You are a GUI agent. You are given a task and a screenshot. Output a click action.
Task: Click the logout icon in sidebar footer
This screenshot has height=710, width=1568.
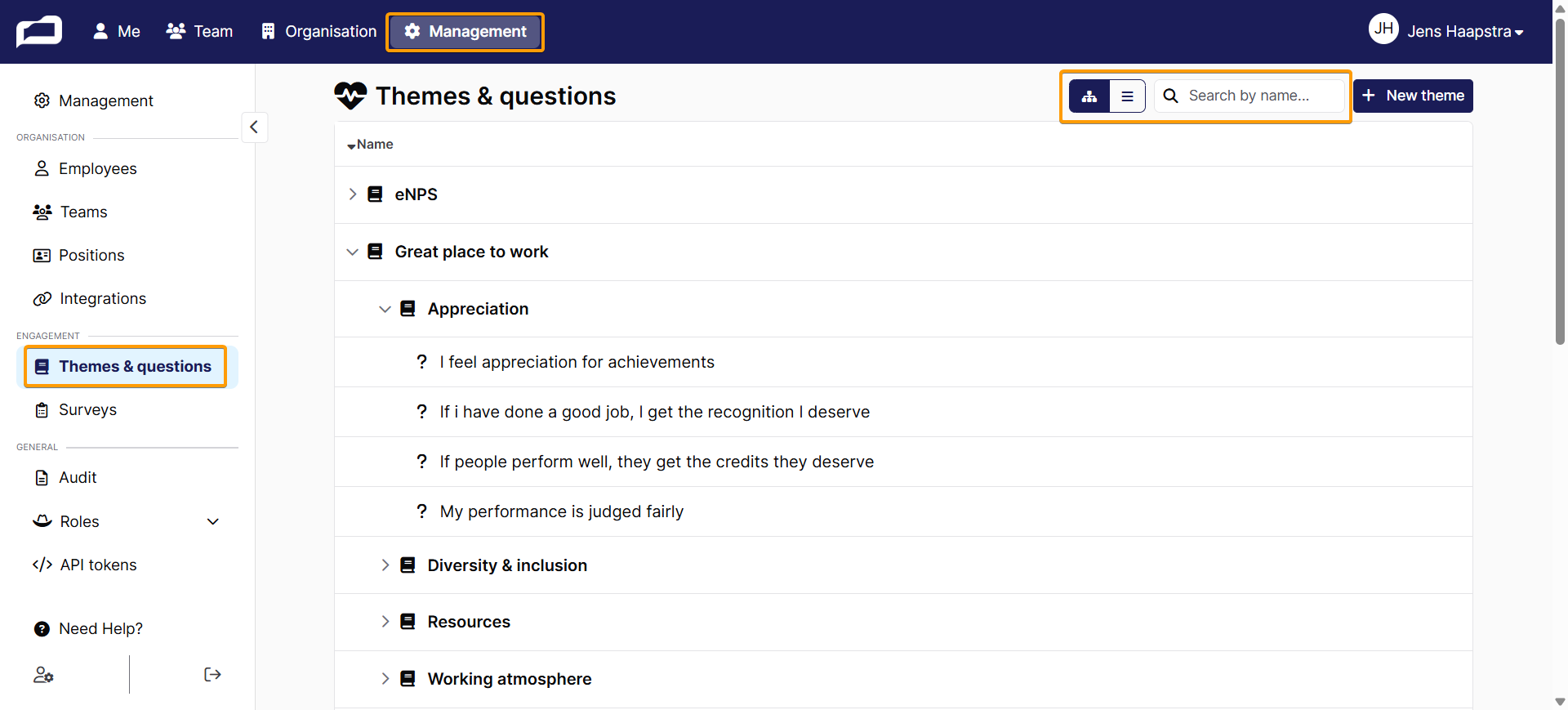(212, 674)
